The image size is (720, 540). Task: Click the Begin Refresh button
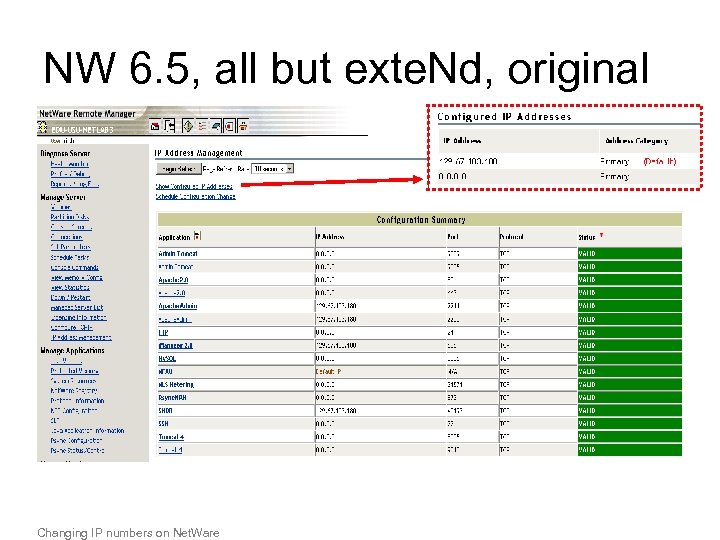click(178, 169)
